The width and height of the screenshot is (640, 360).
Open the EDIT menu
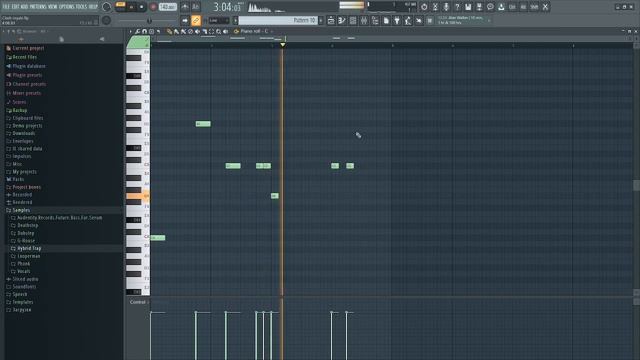tap(16, 7)
